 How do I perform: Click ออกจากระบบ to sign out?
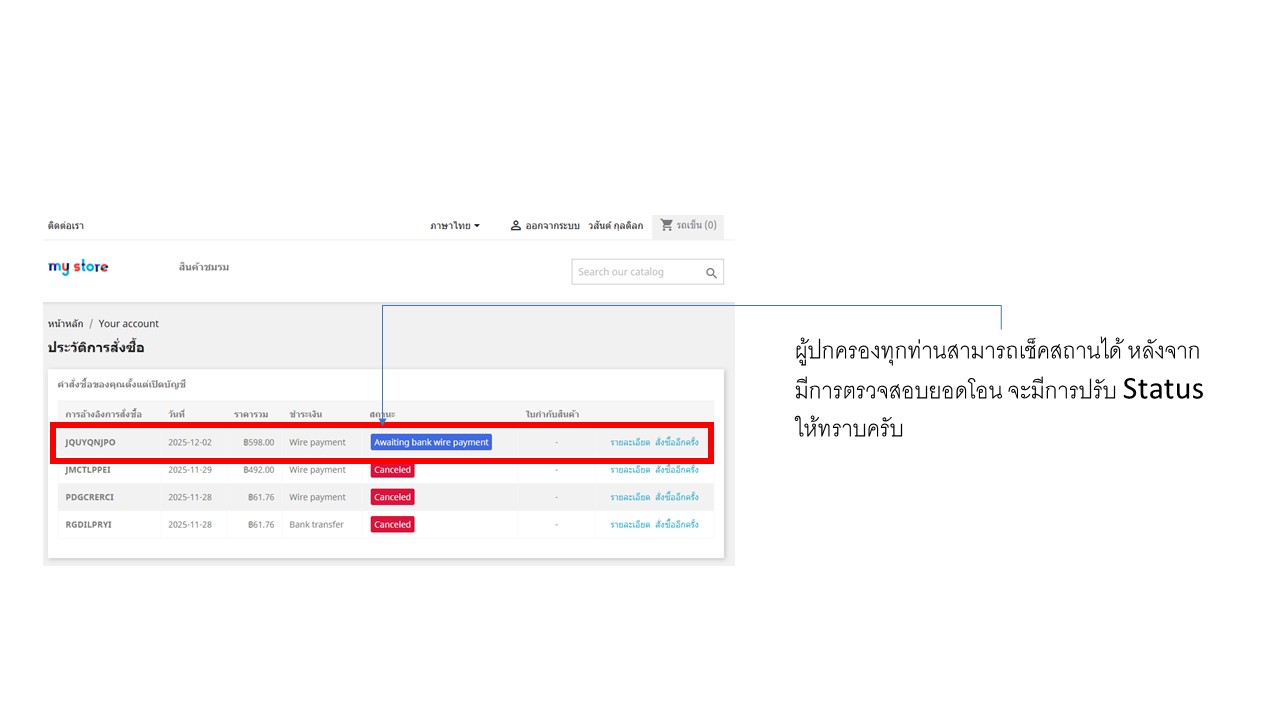click(x=552, y=226)
